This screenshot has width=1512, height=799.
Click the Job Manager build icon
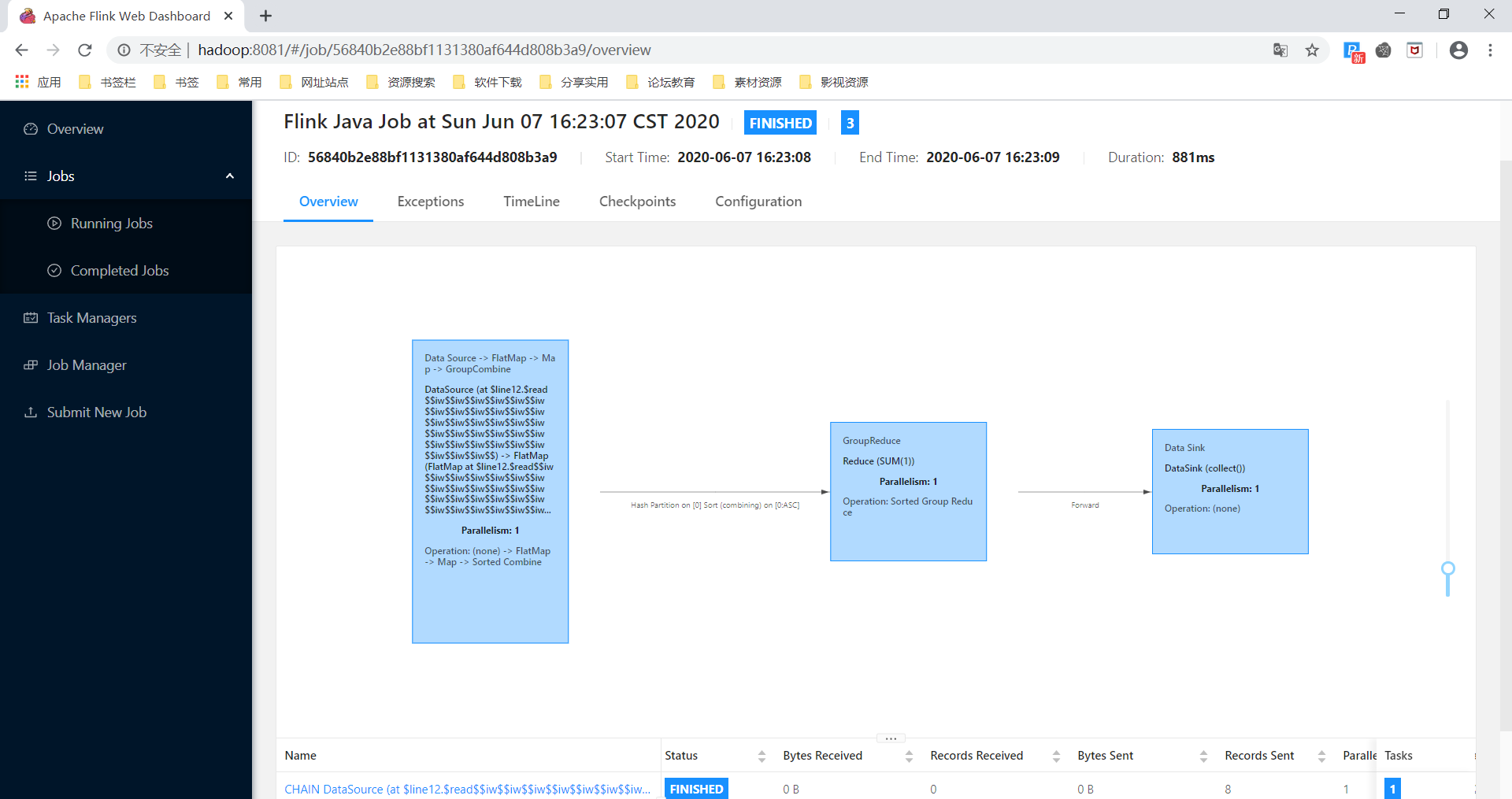pyautogui.click(x=31, y=365)
